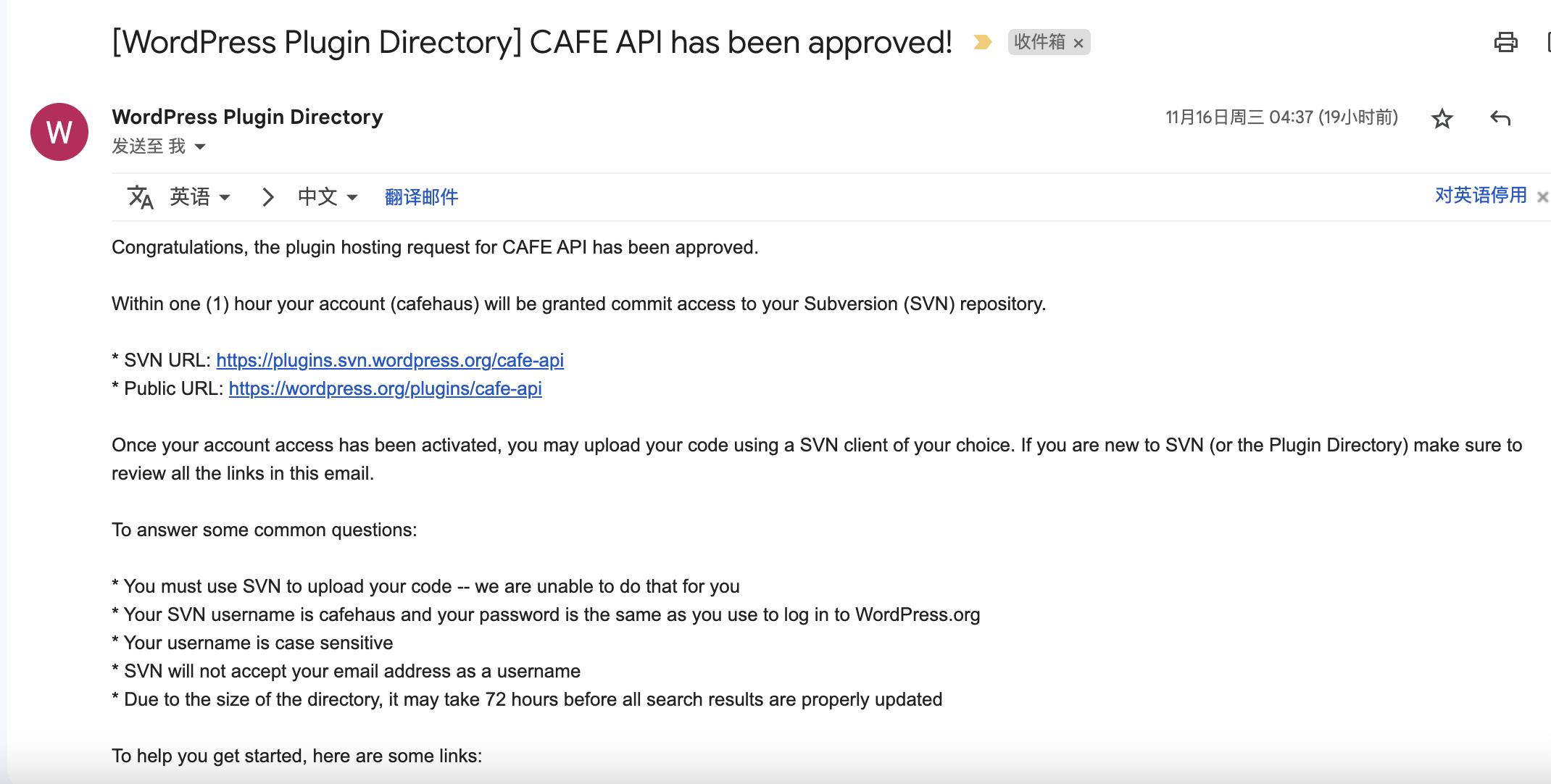Viewport: 1551px width, 784px height.
Task: Click the WordPress Plugin Directory sender name
Action: click(x=247, y=117)
